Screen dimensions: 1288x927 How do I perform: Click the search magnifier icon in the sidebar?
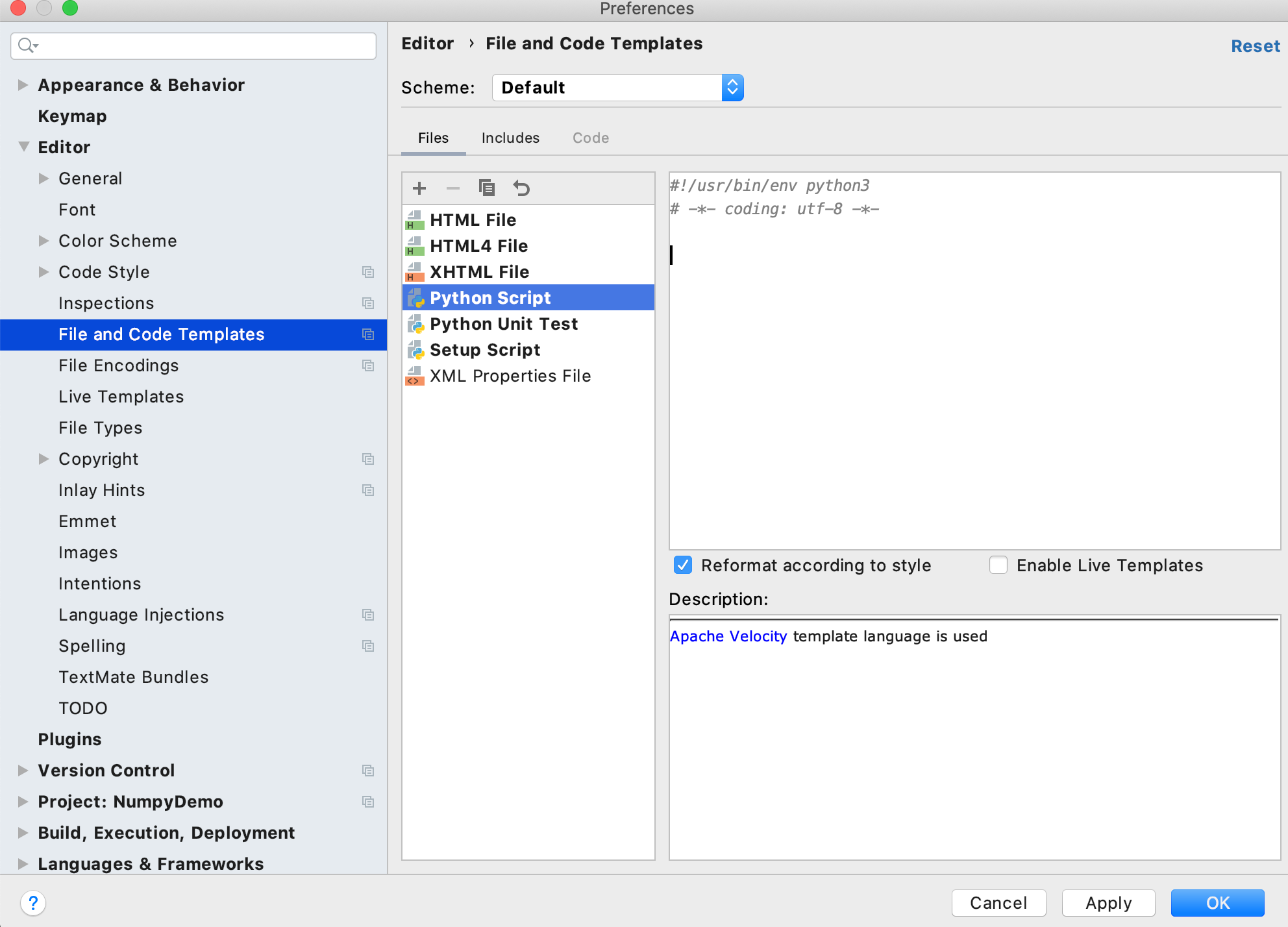point(27,45)
